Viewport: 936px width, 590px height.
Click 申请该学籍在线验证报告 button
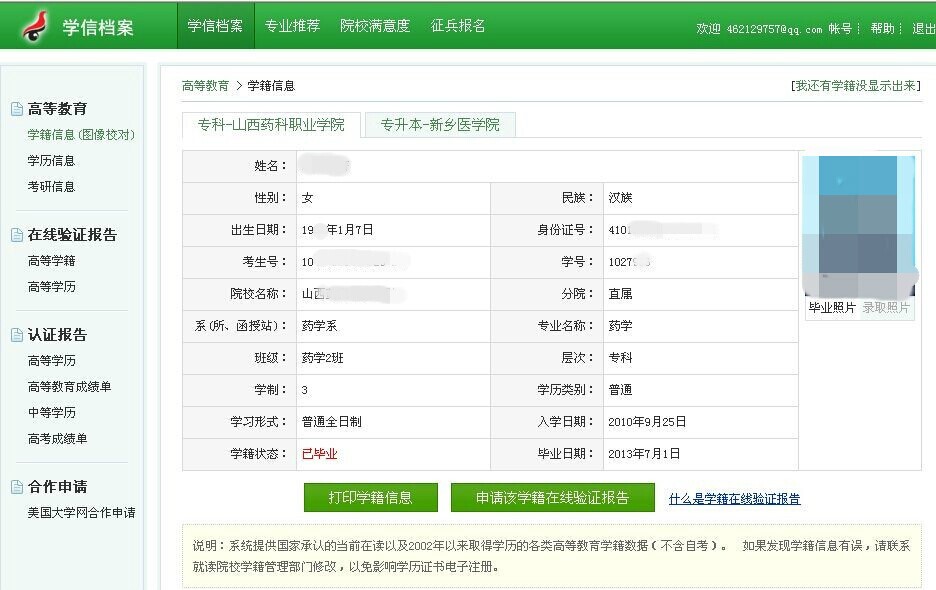click(552, 498)
